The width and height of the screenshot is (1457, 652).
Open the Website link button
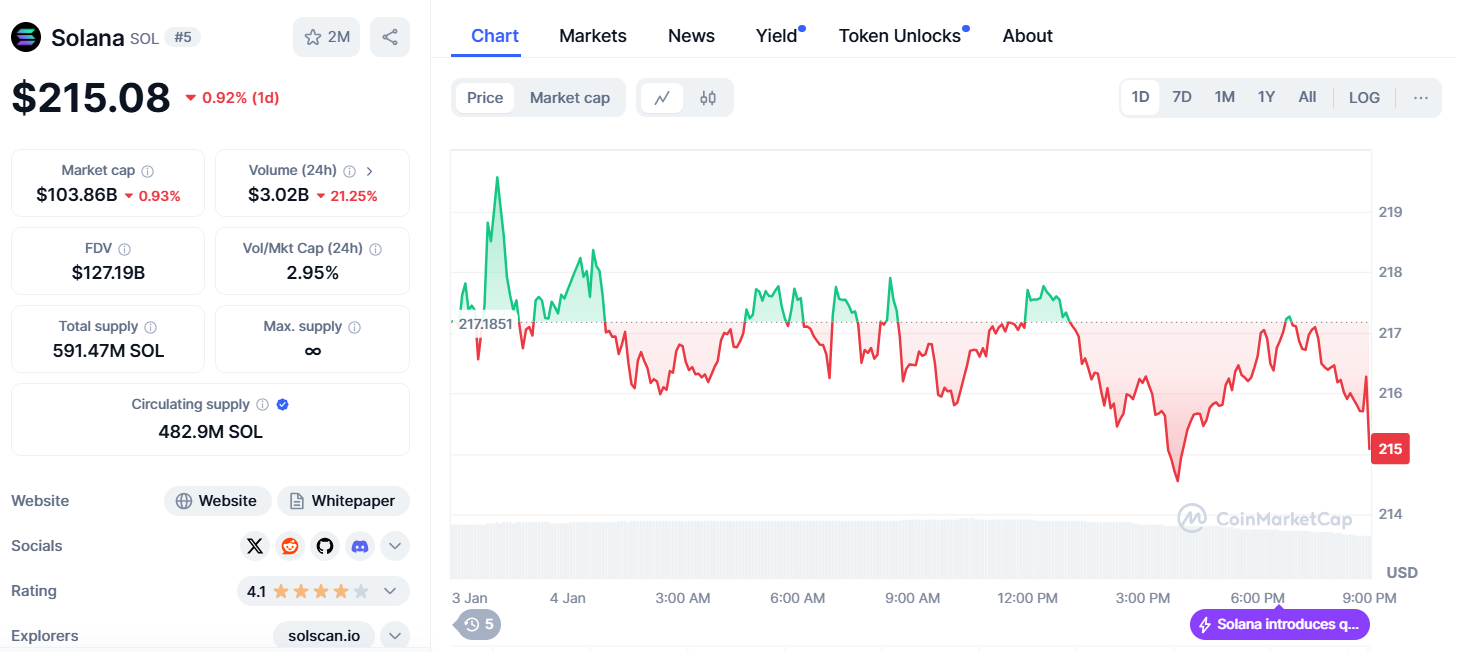click(217, 501)
